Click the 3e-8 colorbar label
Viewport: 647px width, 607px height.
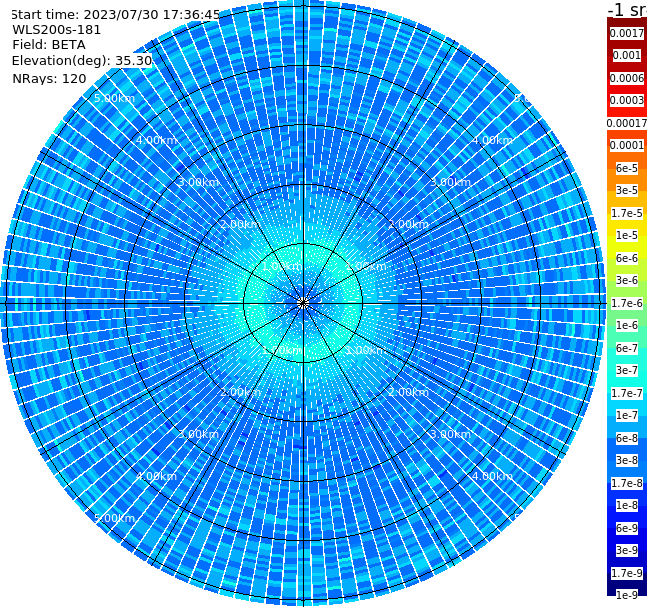pyautogui.click(x=627, y=460)
